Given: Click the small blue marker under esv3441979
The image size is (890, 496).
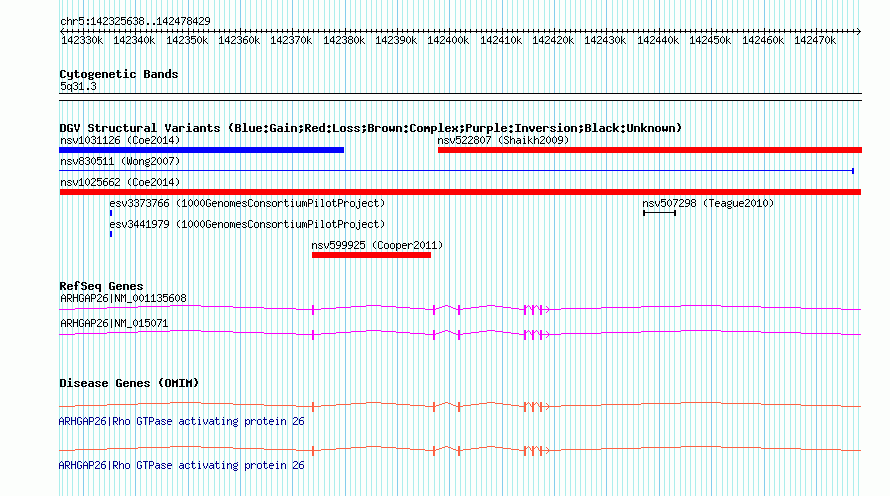Looking at the screenshot, I should click(111, 234).
